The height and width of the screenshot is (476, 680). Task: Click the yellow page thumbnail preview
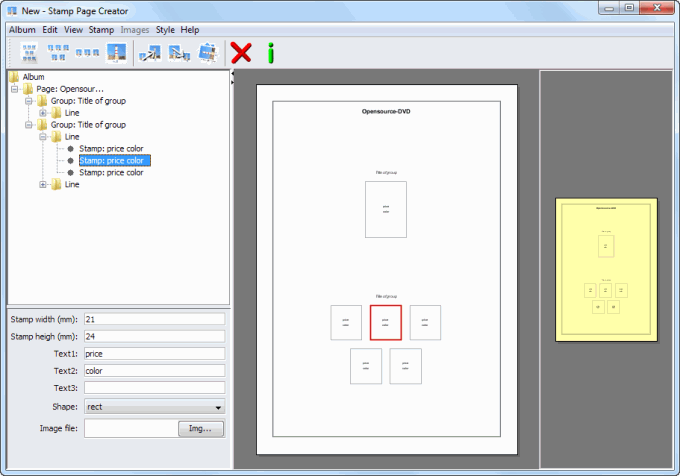607,270
